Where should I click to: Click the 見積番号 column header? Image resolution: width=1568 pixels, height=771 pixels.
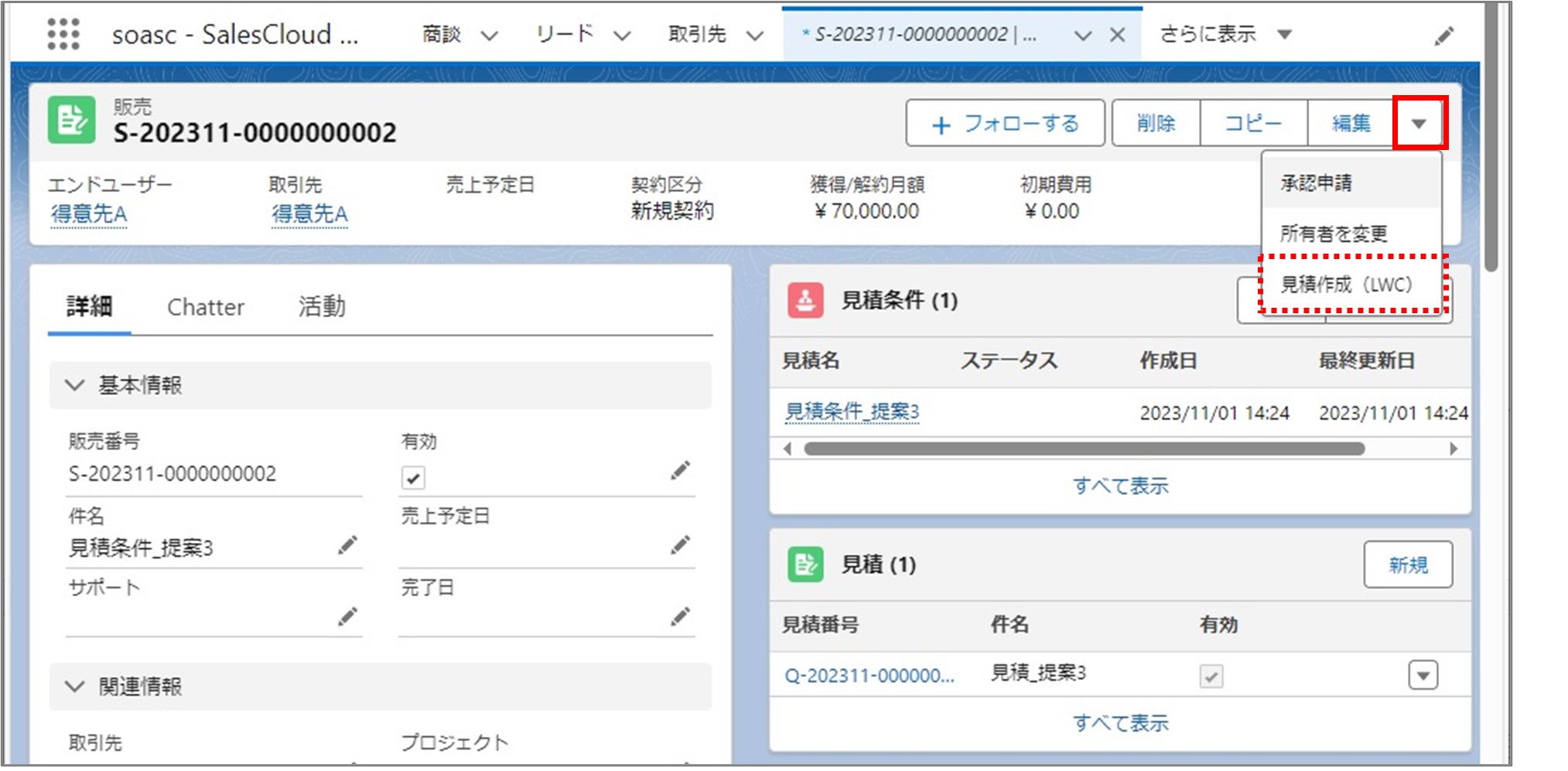pyautogui.click(x=820, y=624)
